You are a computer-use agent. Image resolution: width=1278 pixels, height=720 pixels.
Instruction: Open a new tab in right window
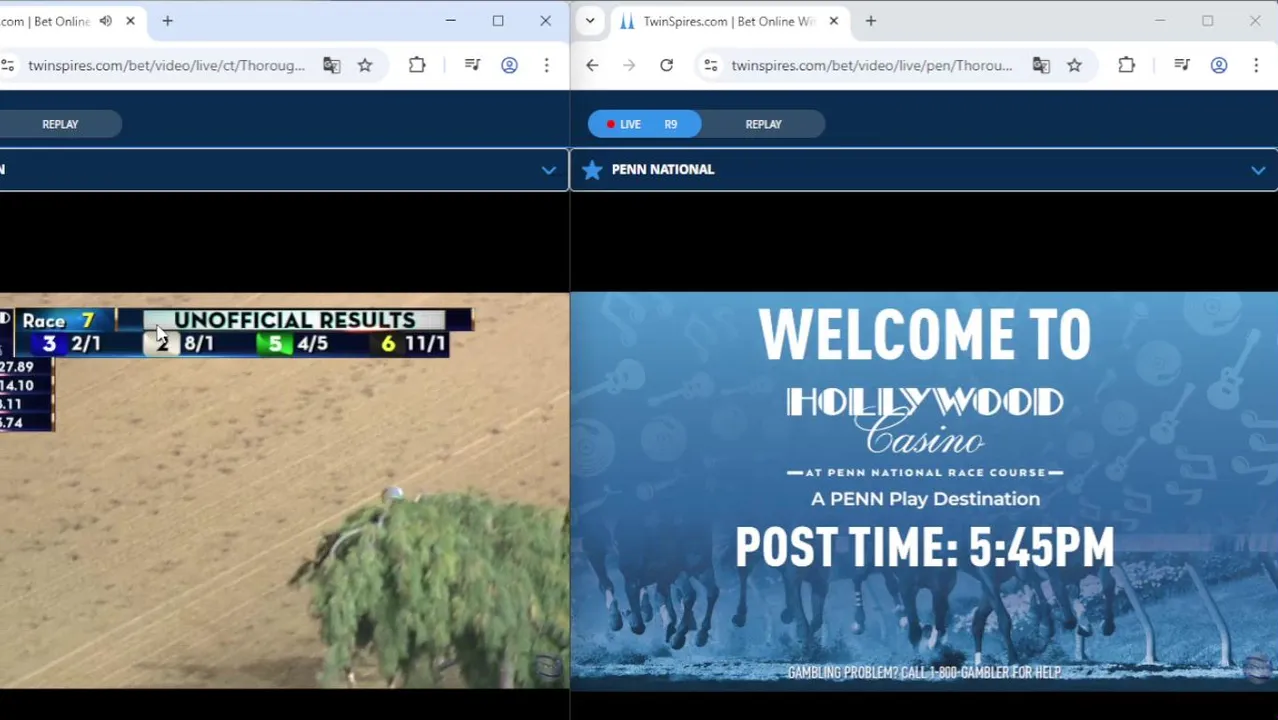pyautogui.click(x=871, y=21)
